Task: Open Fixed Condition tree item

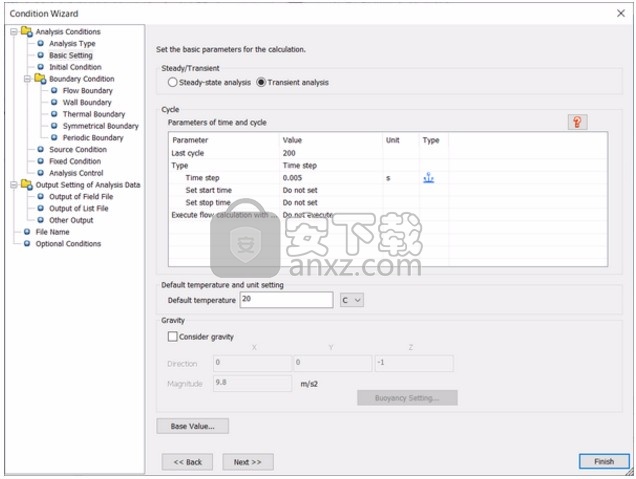Action: (75, 161)
